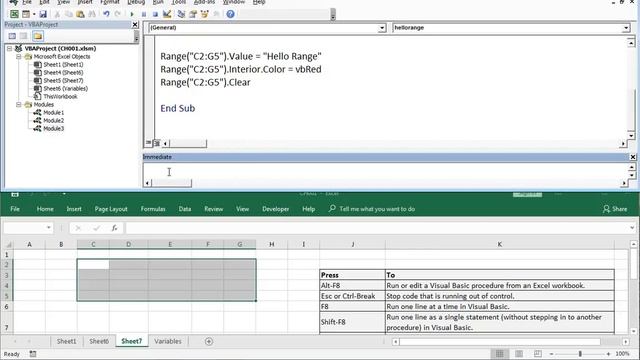
Task: Switch to the Sheet1 worksheet tab
Action: pos(67,341)
